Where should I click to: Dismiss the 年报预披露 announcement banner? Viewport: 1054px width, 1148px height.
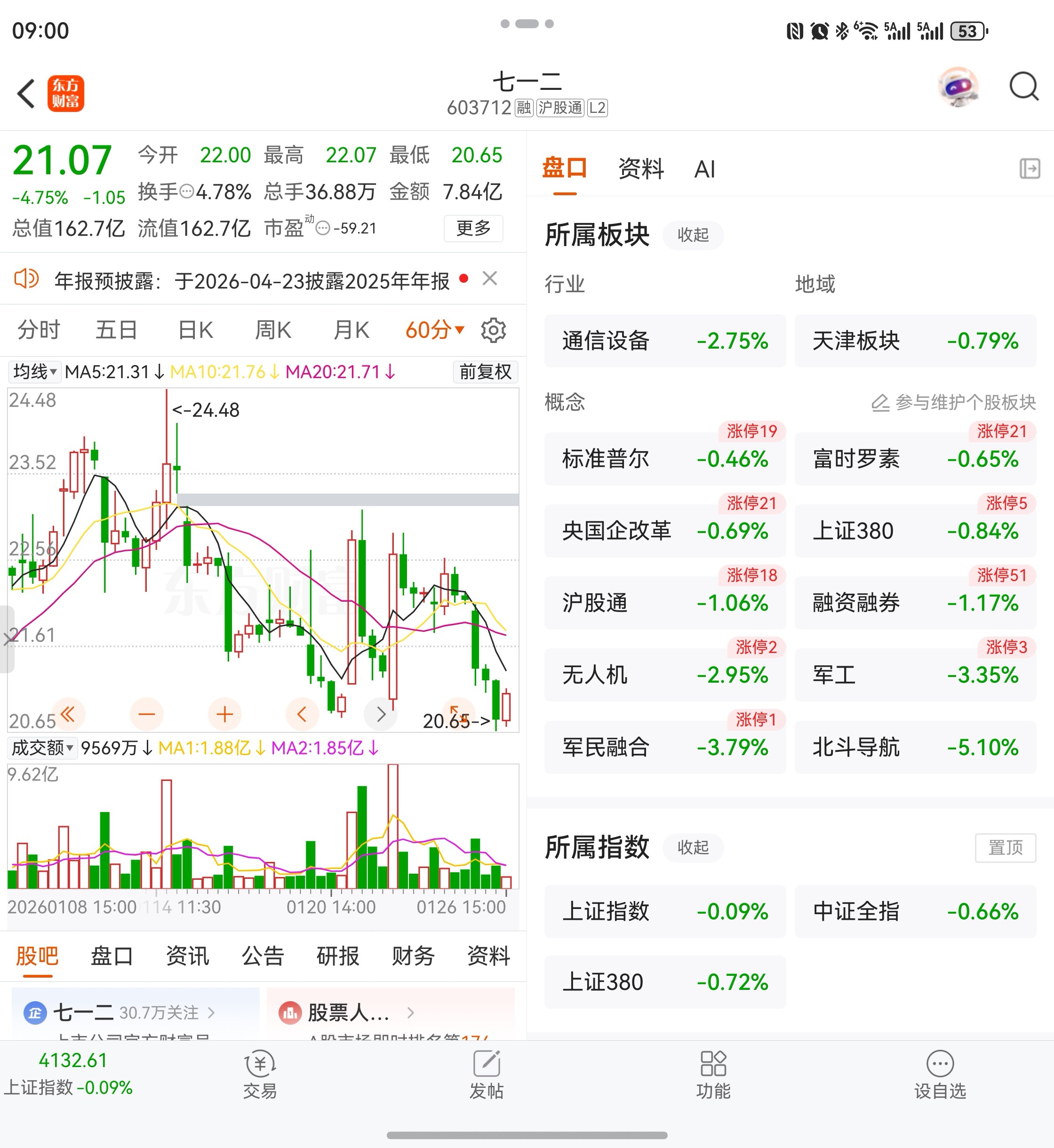(x=489, y=279)
